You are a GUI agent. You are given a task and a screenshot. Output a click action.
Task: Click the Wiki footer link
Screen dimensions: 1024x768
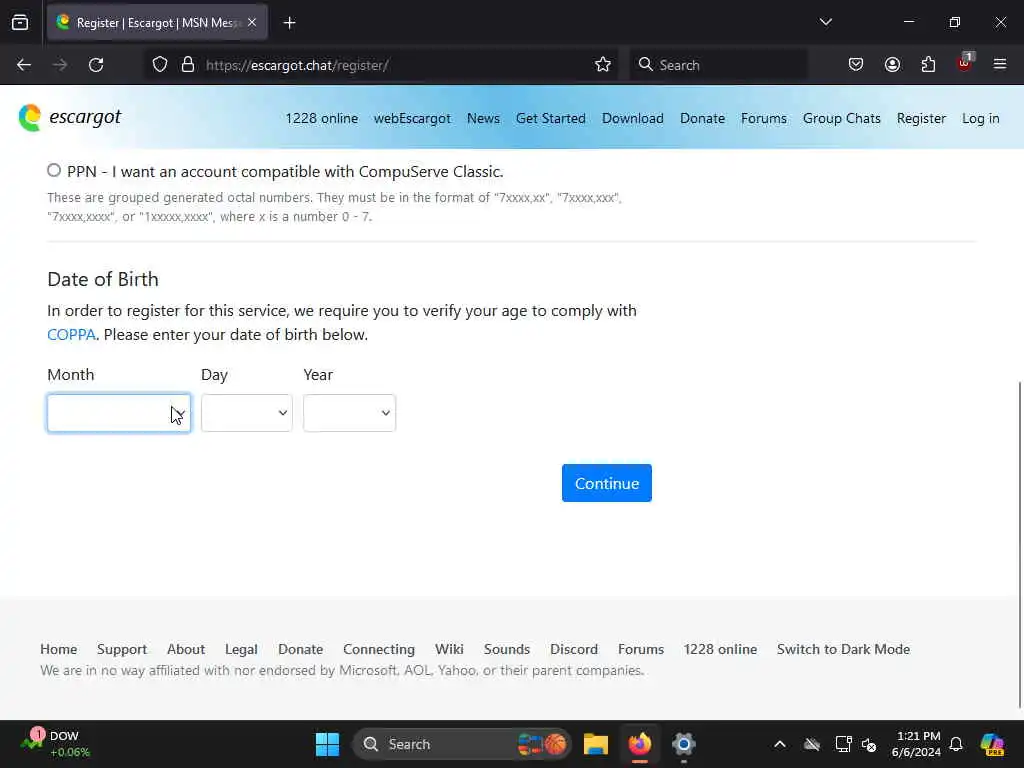point(449,649)
